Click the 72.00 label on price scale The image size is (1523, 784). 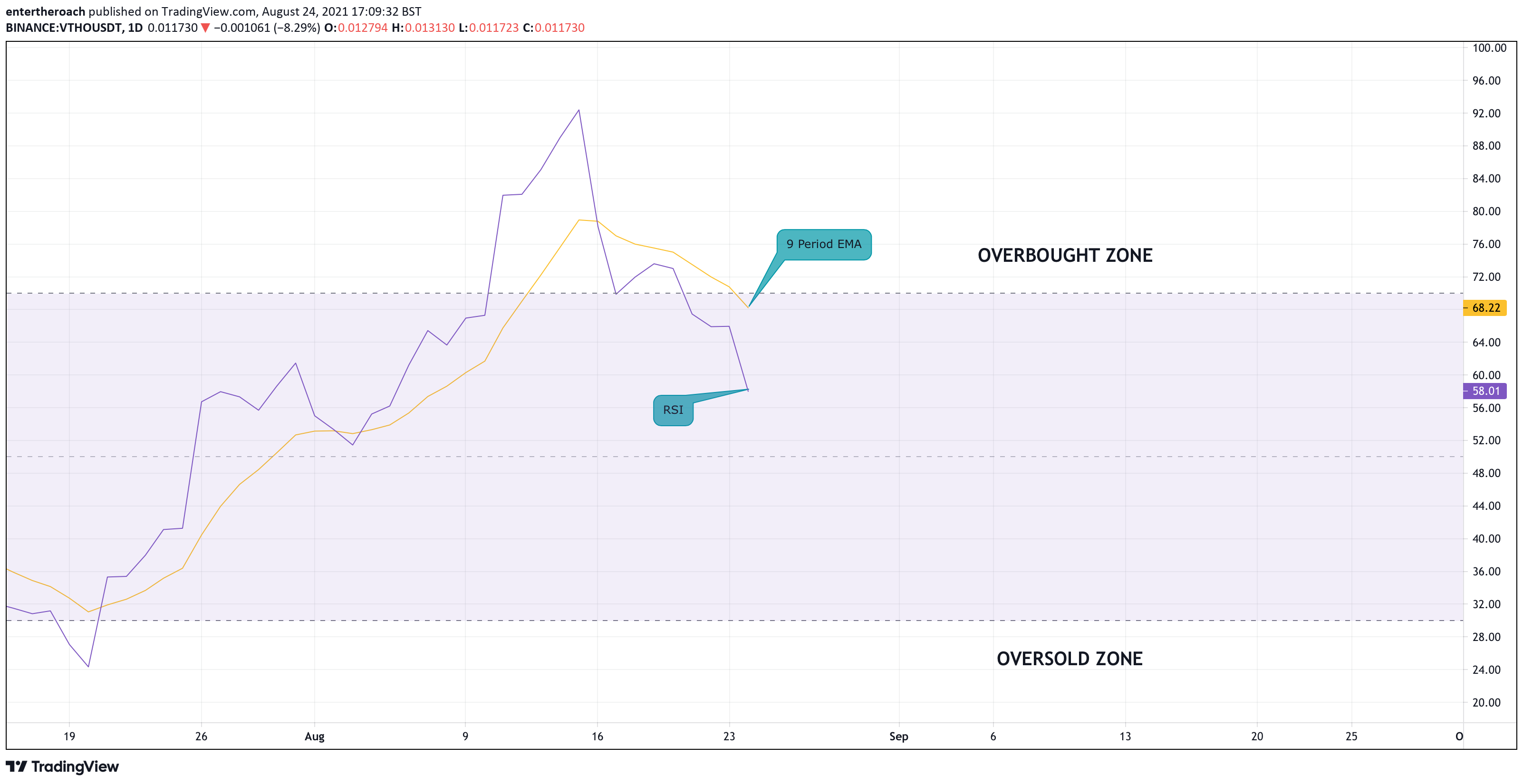tap(1486, 277)
